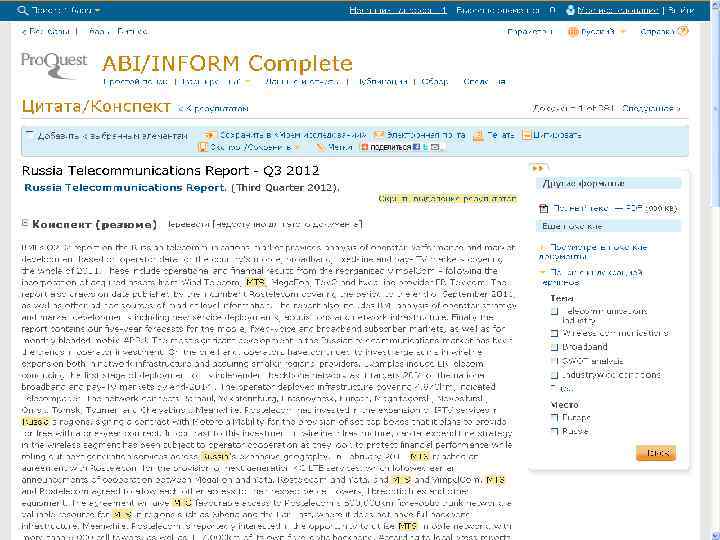Check the Telecommunications industry subject box
The image size is (720, 540).
point(554,312)
